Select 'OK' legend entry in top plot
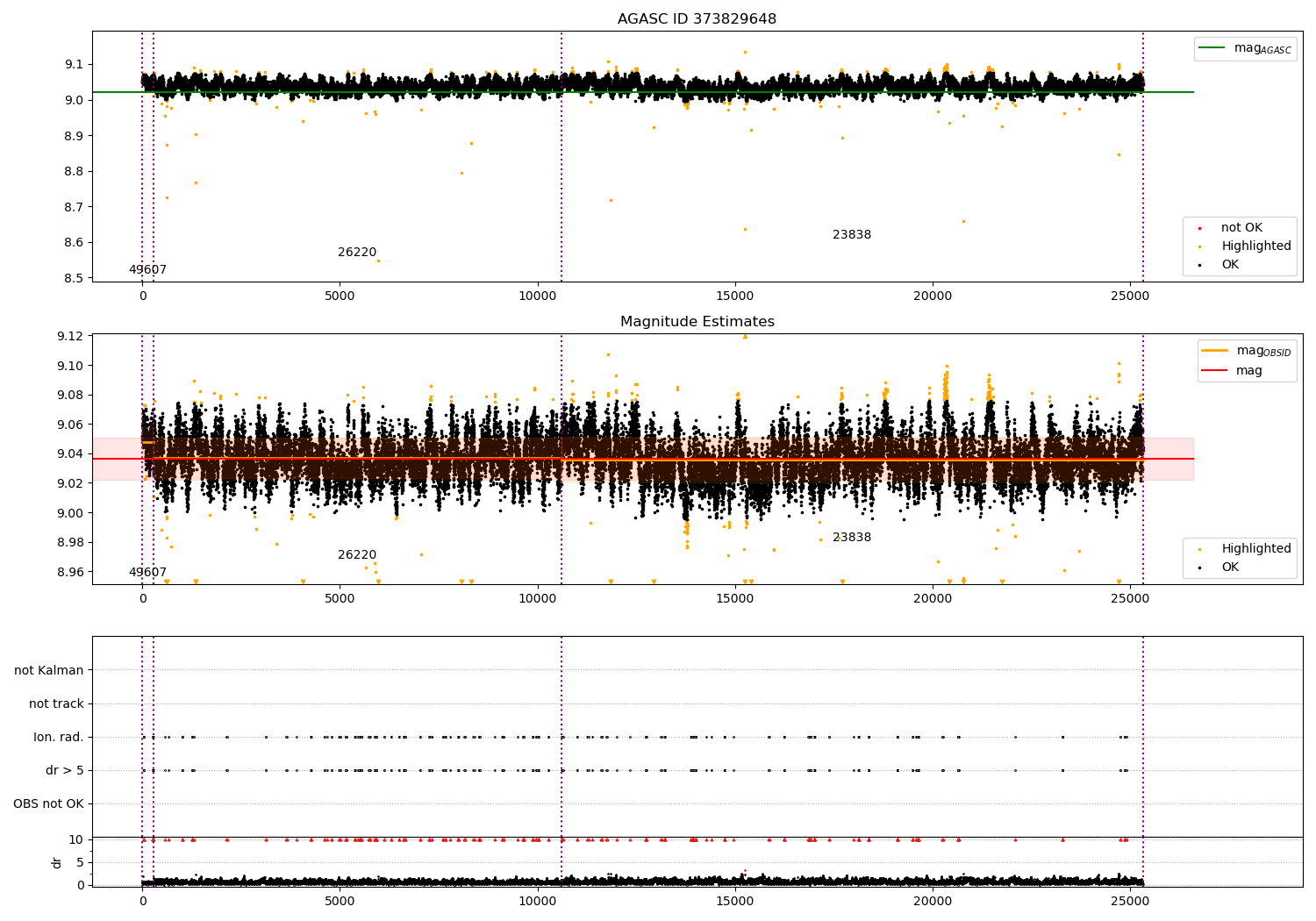The height and width of the screenshot is (921, 1316). (1230, 265)
